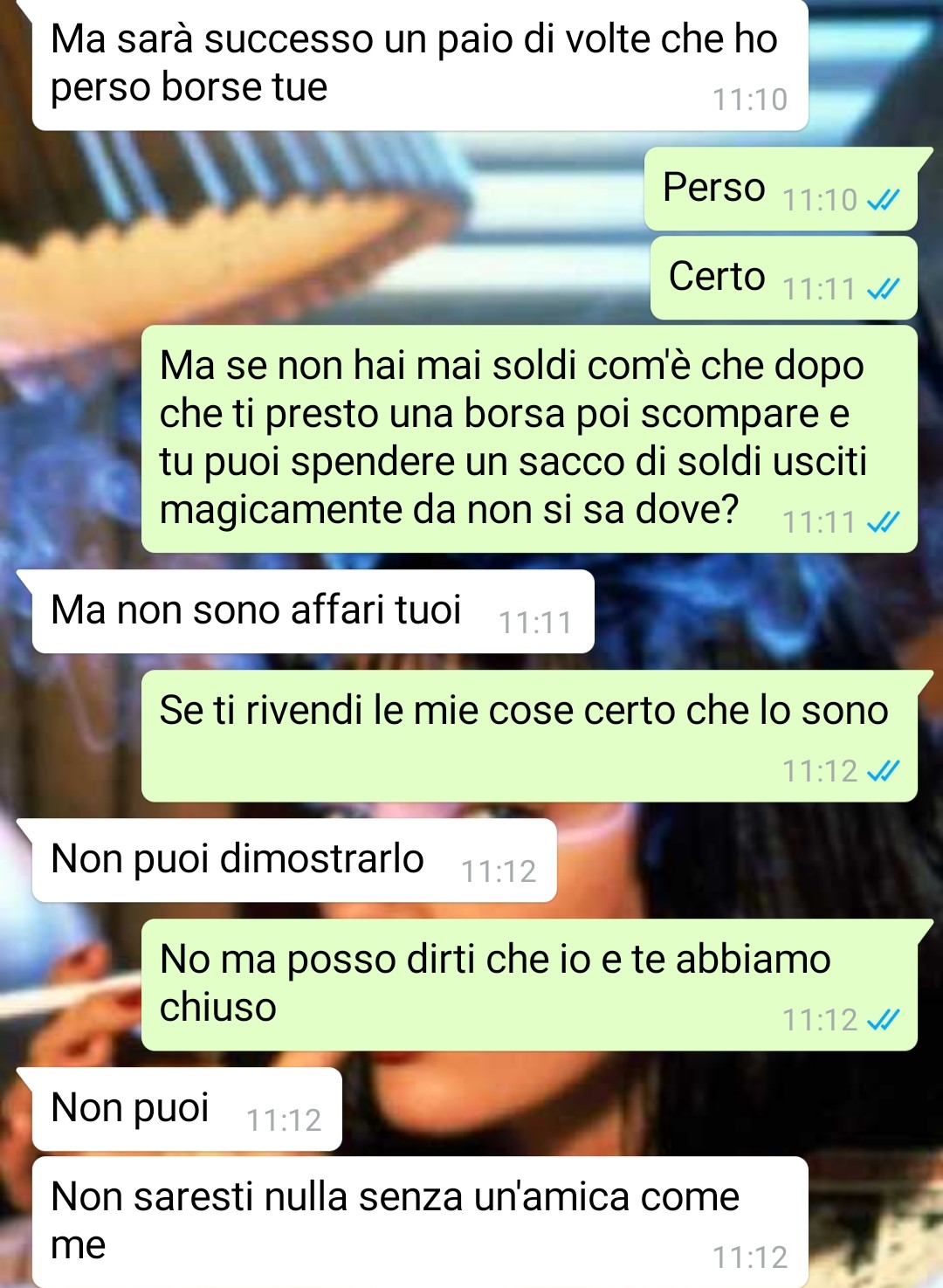Tap the read-receipt ticks on the 'Perso' message
The width and height of the screenshot is (943, 1288).
(x=883, y=200)
